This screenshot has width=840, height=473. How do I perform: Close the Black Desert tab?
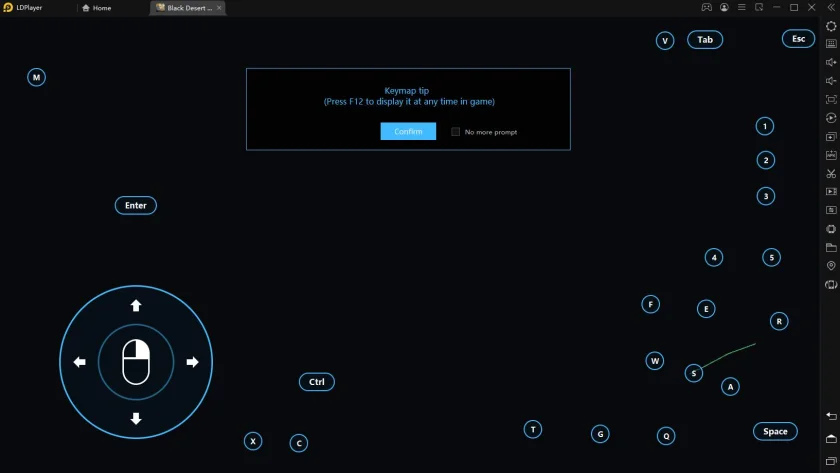[x=219, y=8]
